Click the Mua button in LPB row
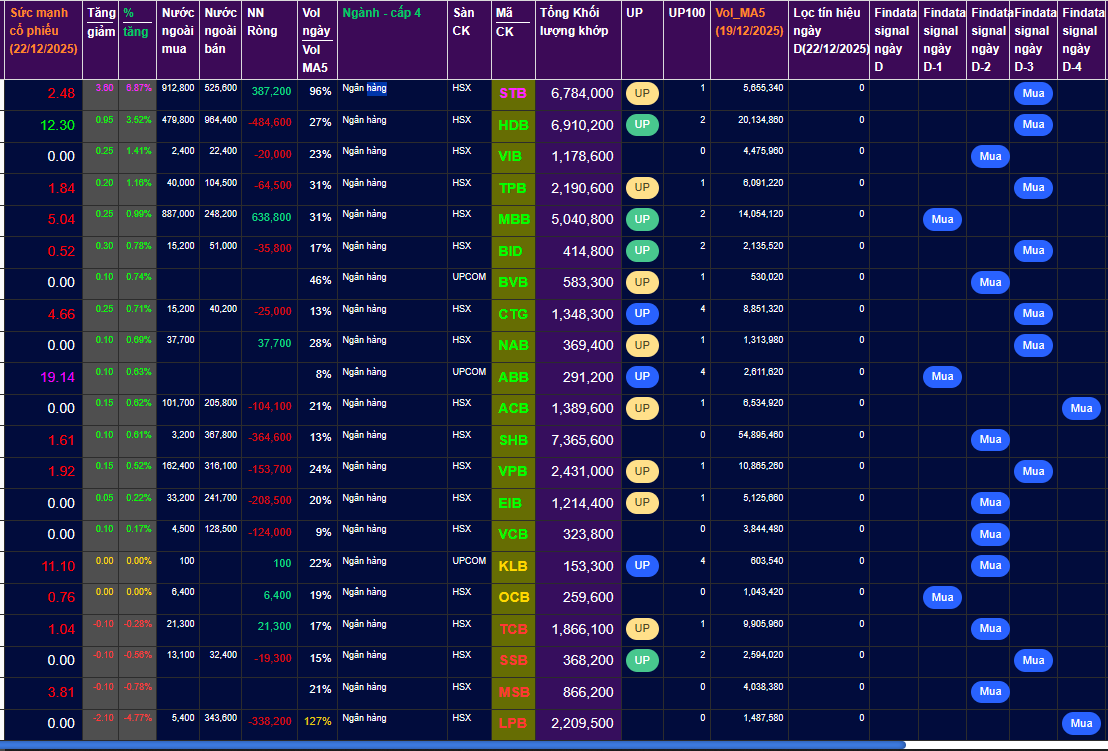The width and height of the screenshot is (1108, 751). (1081, 723)
